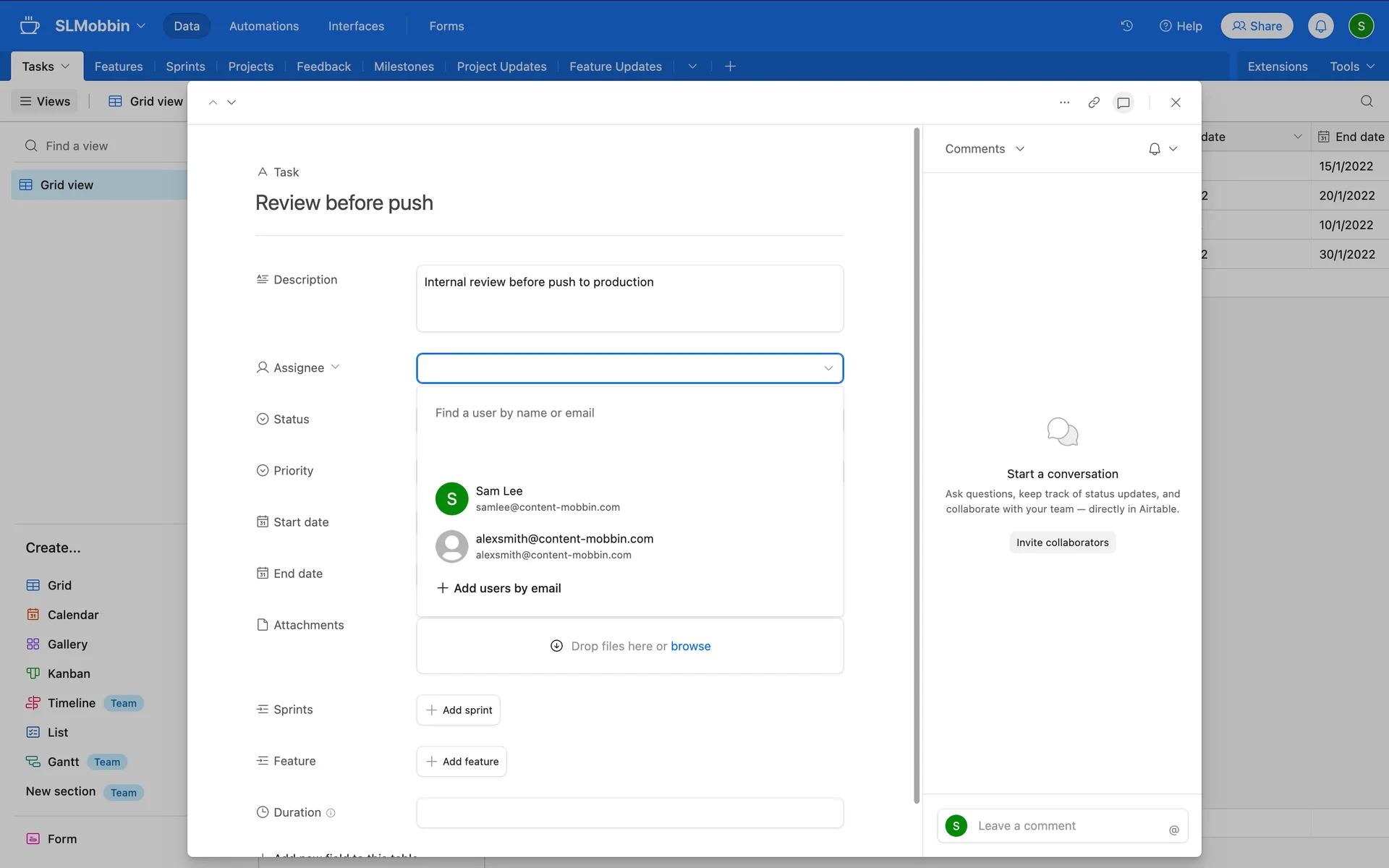Open the Automations menu

click(263, 26)
